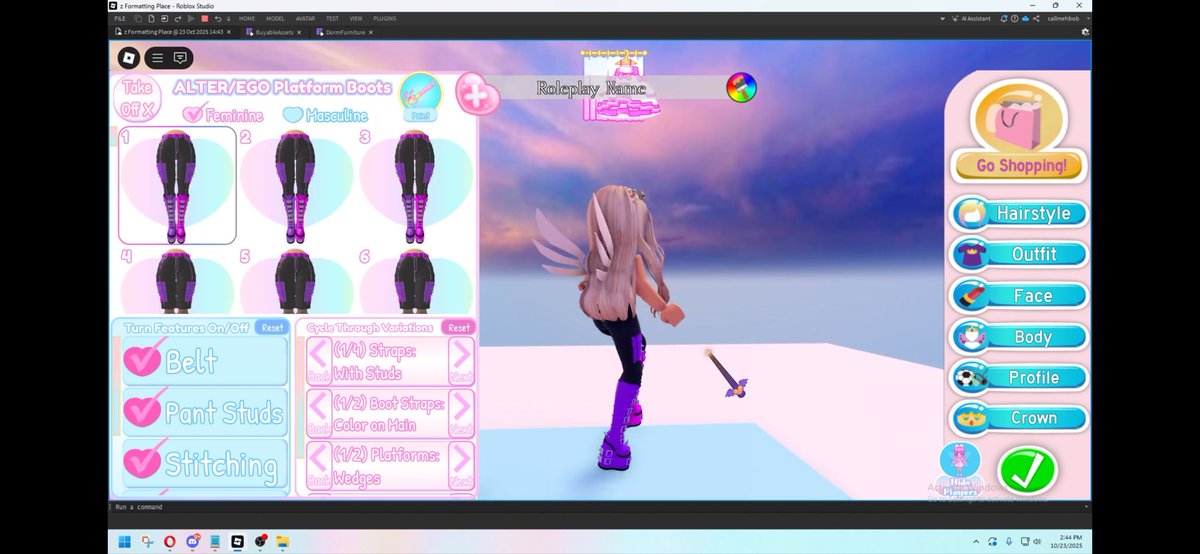Viewport: 1200px width, 554px height.
Task: Toggle the Pant Studs feature checkbox
Action: (142, 412)
